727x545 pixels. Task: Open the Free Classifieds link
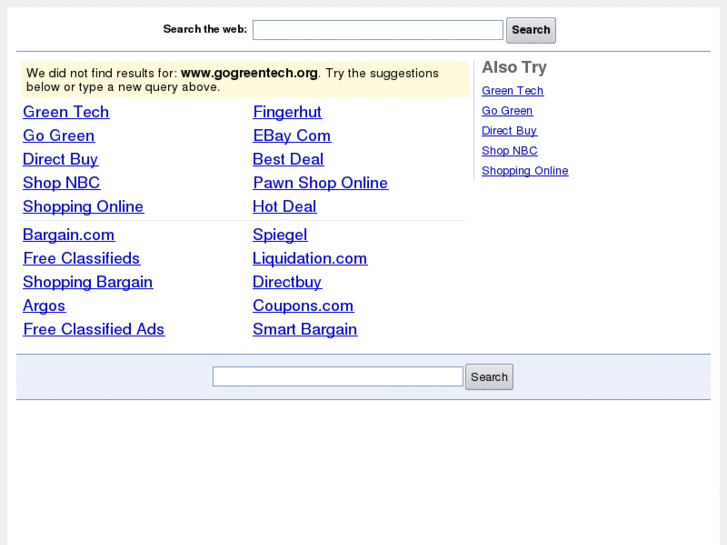pyautogui.click(x=82, y=258)
